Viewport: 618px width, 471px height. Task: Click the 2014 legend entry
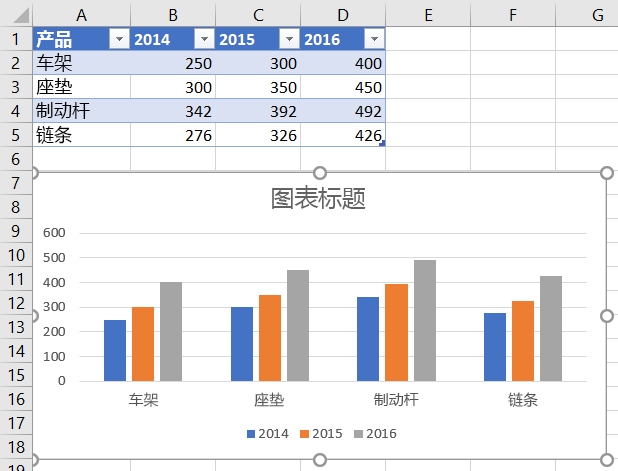pos(268,434)
